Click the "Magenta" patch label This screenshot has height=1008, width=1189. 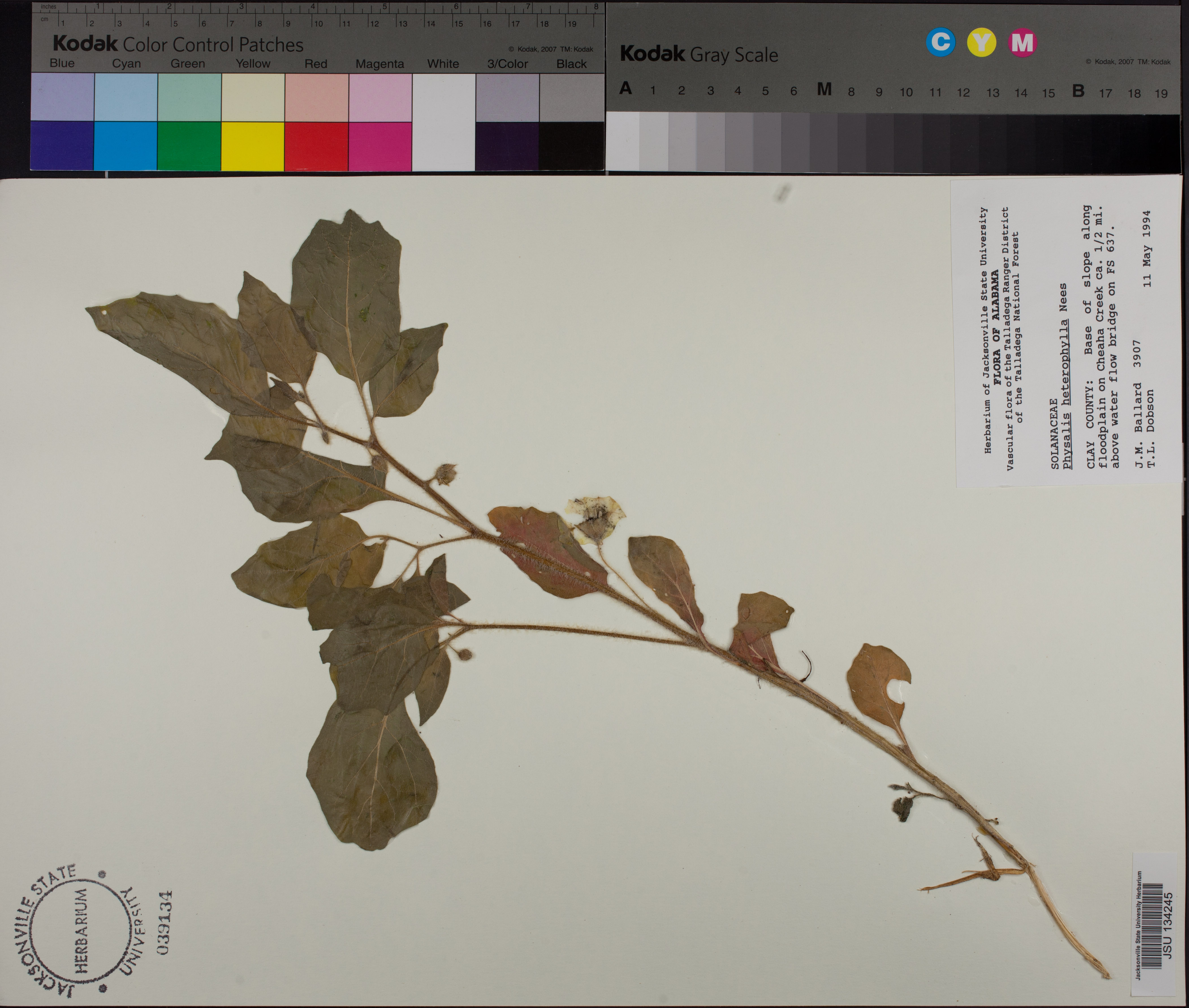pyautogui.click(x=379, y=64)
